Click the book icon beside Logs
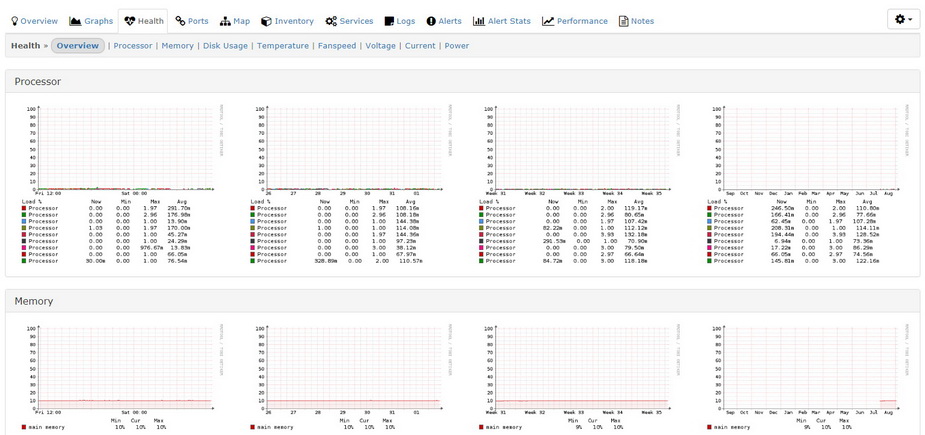 (x=389, y=21)
